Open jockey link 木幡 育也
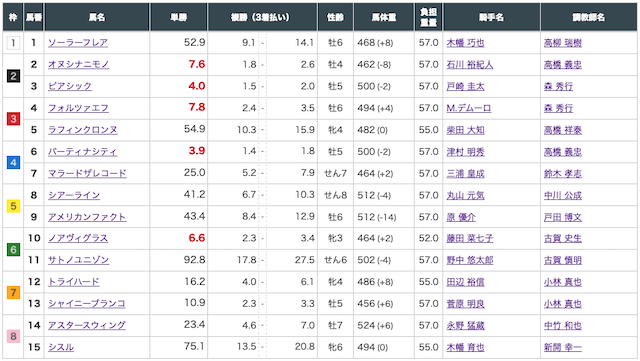The height and width of the screenshot is (361, 640). coord(465,347)
